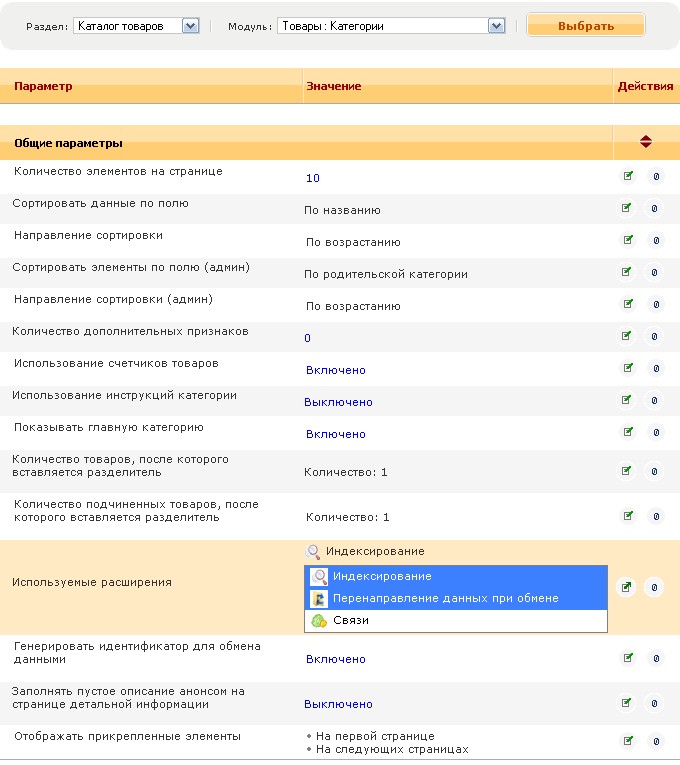Click reset '0' icon for Количество дополнительных признаков
680x765 pixels.
[x=655, y=336]
